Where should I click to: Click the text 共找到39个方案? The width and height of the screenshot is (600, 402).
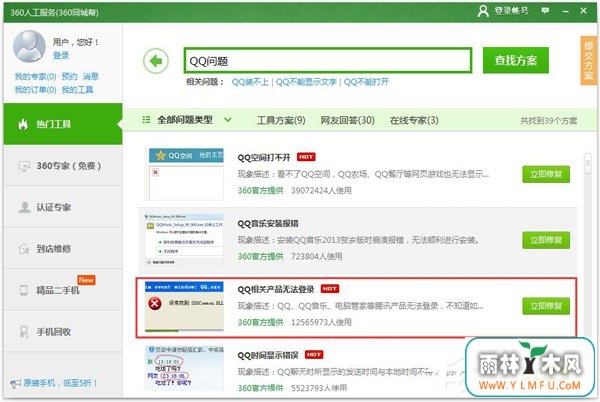[548, 121]
